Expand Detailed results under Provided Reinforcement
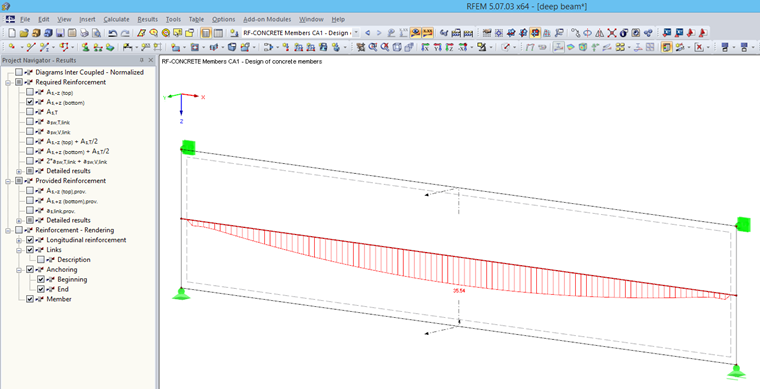Screen dimensions: 760x389 pyautogui.click(x=19, y=220)
